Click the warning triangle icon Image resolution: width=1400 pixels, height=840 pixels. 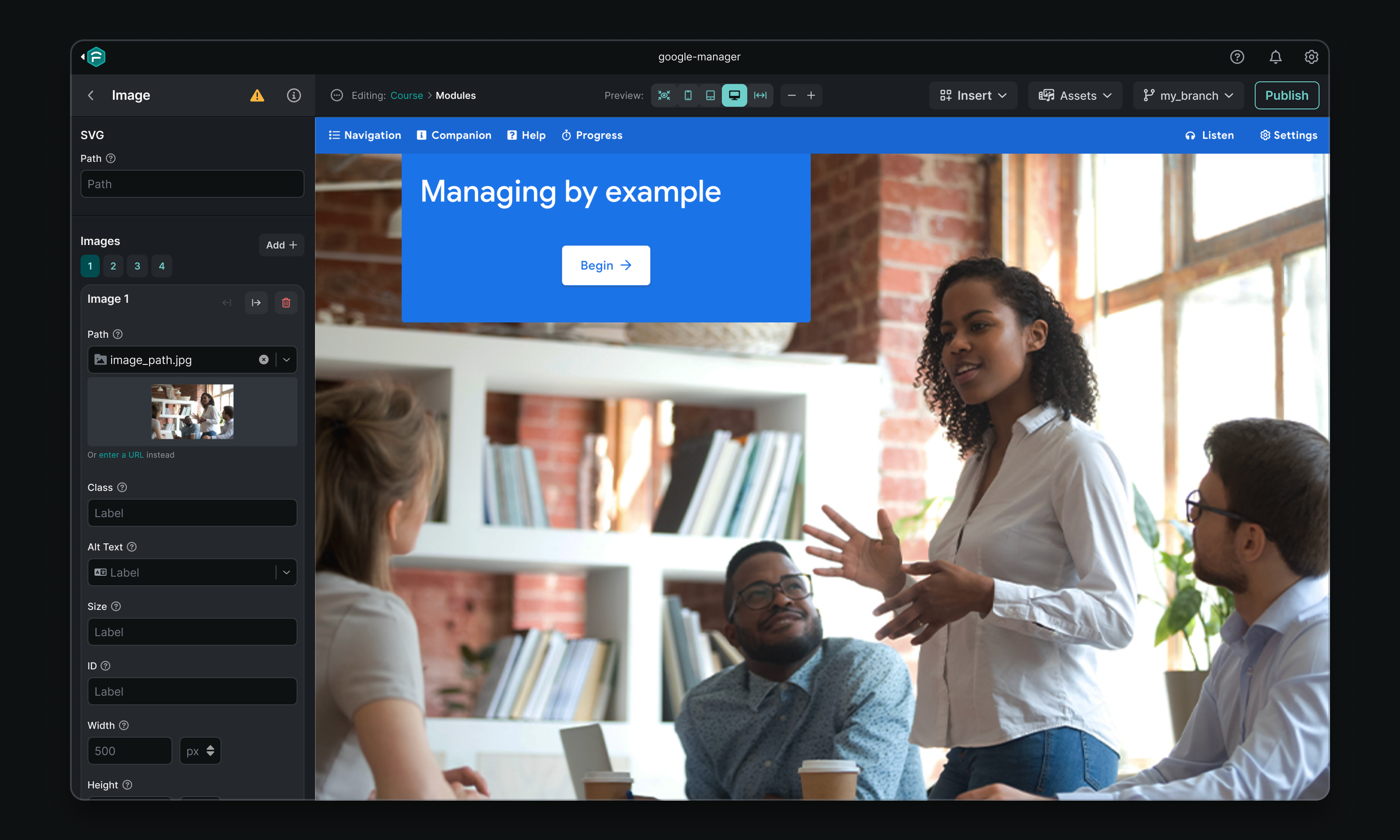click(x=257, y=95)
